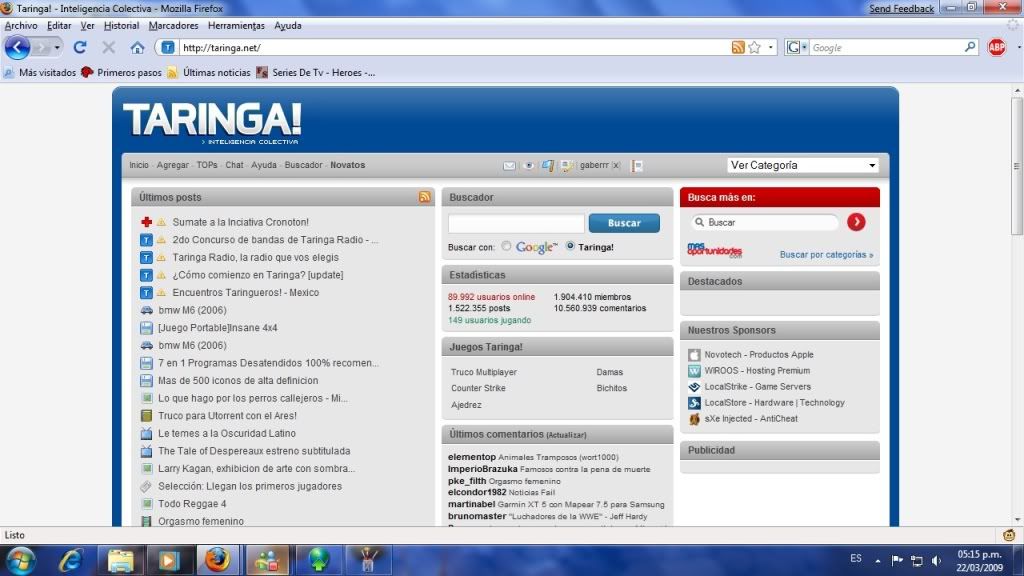This screenshot has height=576, width=1024.
Task: Go to the browser Home icon
Action: (137, 48)
